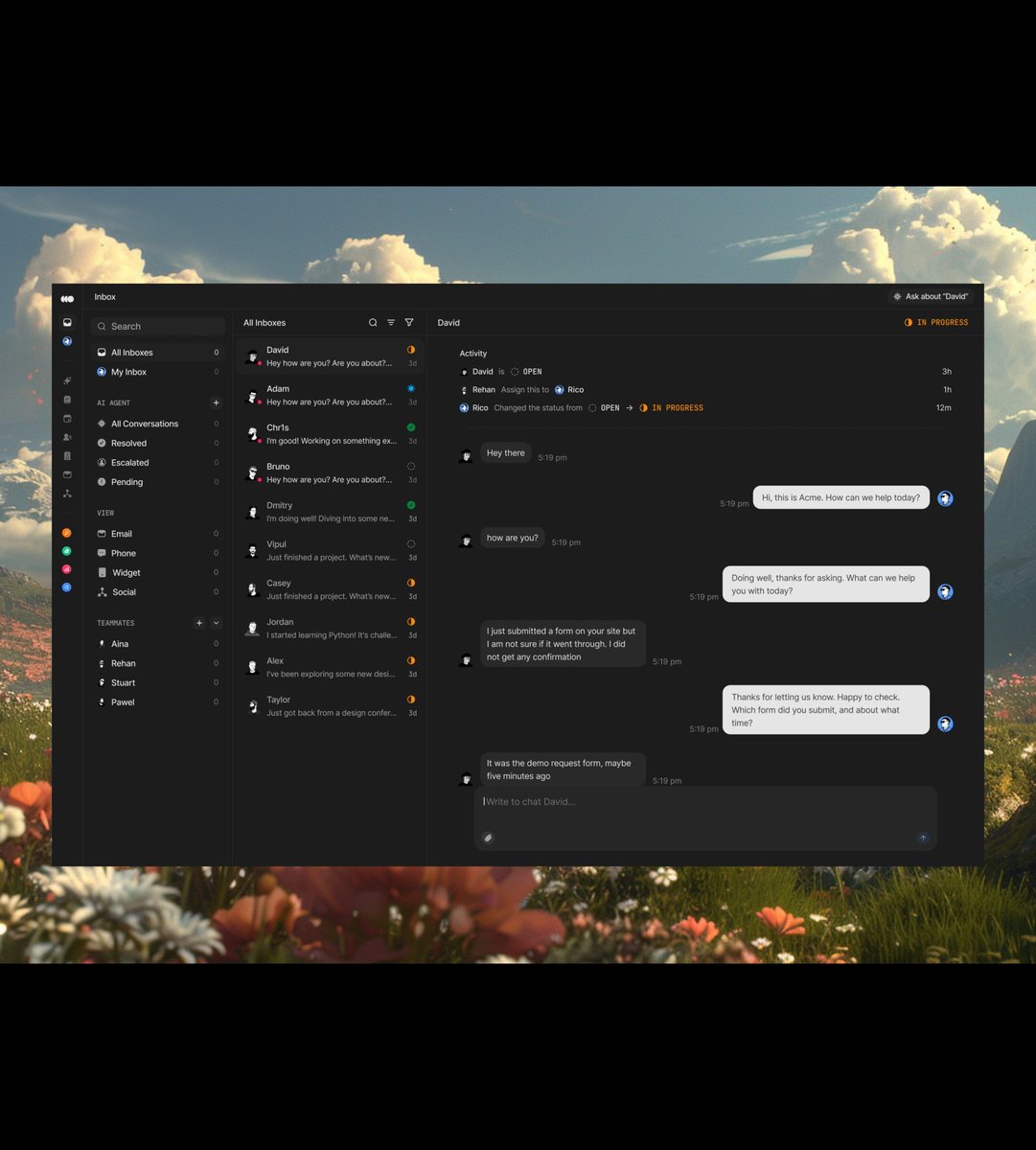
Task: Click the All Inboxes heading above the conversation list
Action: click(265, 323)
